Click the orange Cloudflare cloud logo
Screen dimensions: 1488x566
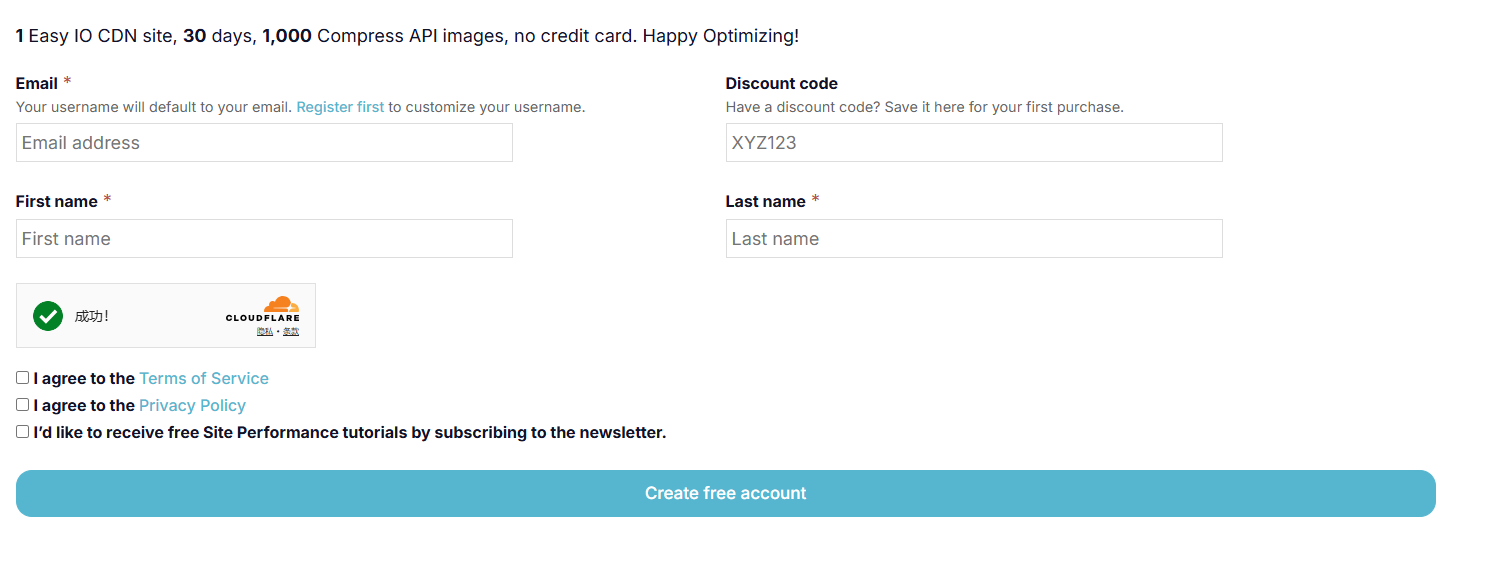tap(281, 304)
